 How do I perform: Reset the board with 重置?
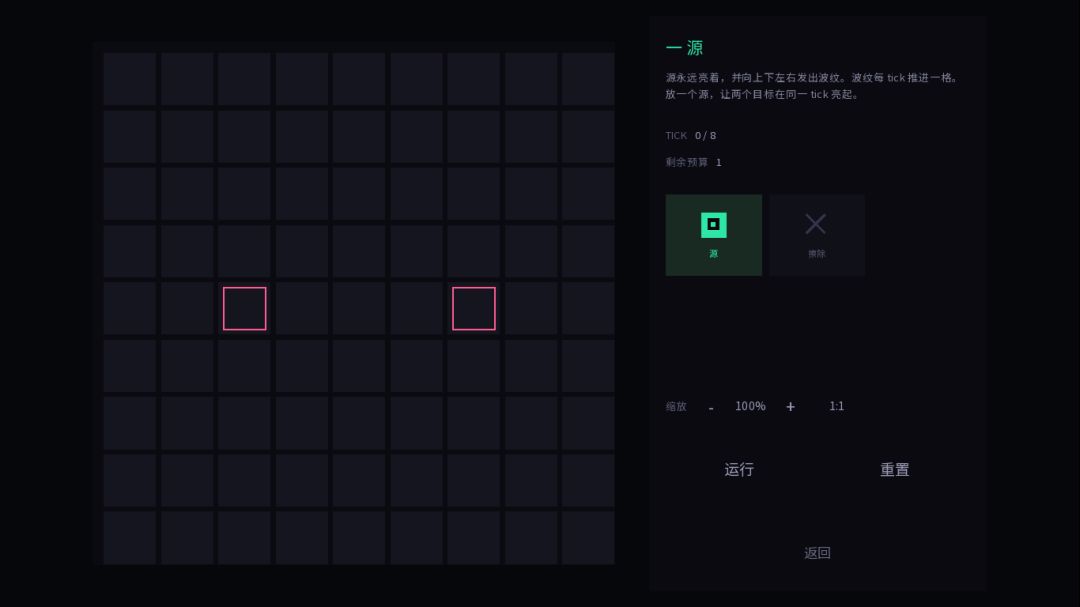pos(894,470)
